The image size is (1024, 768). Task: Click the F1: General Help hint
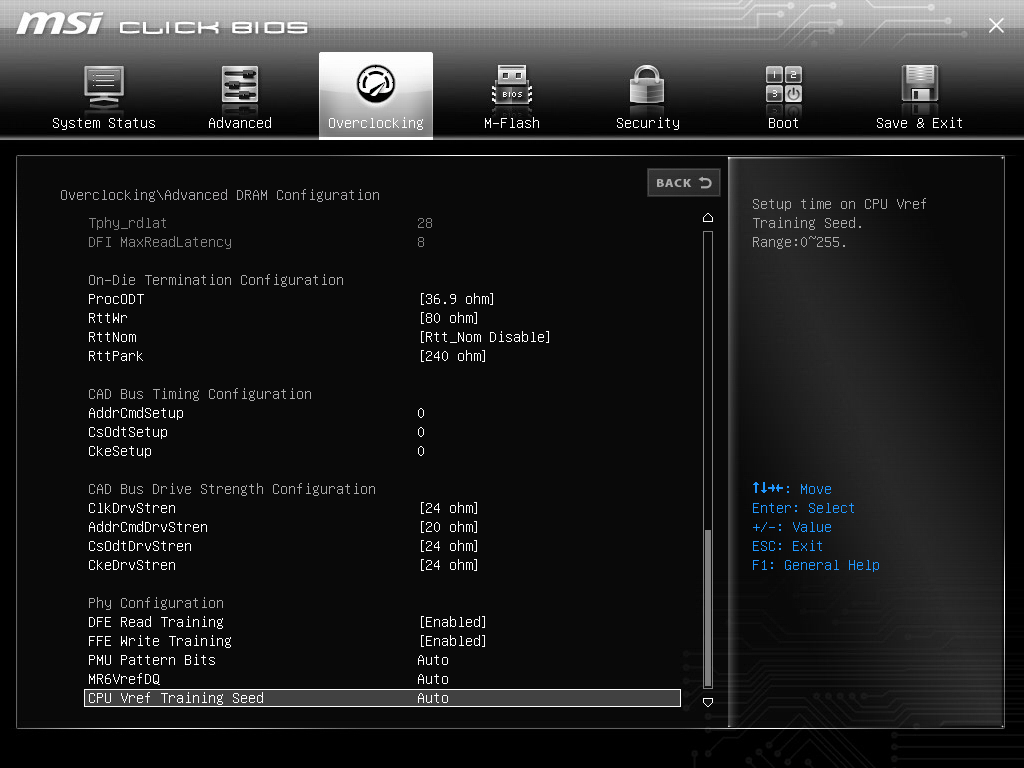click(x=816, y=565)
